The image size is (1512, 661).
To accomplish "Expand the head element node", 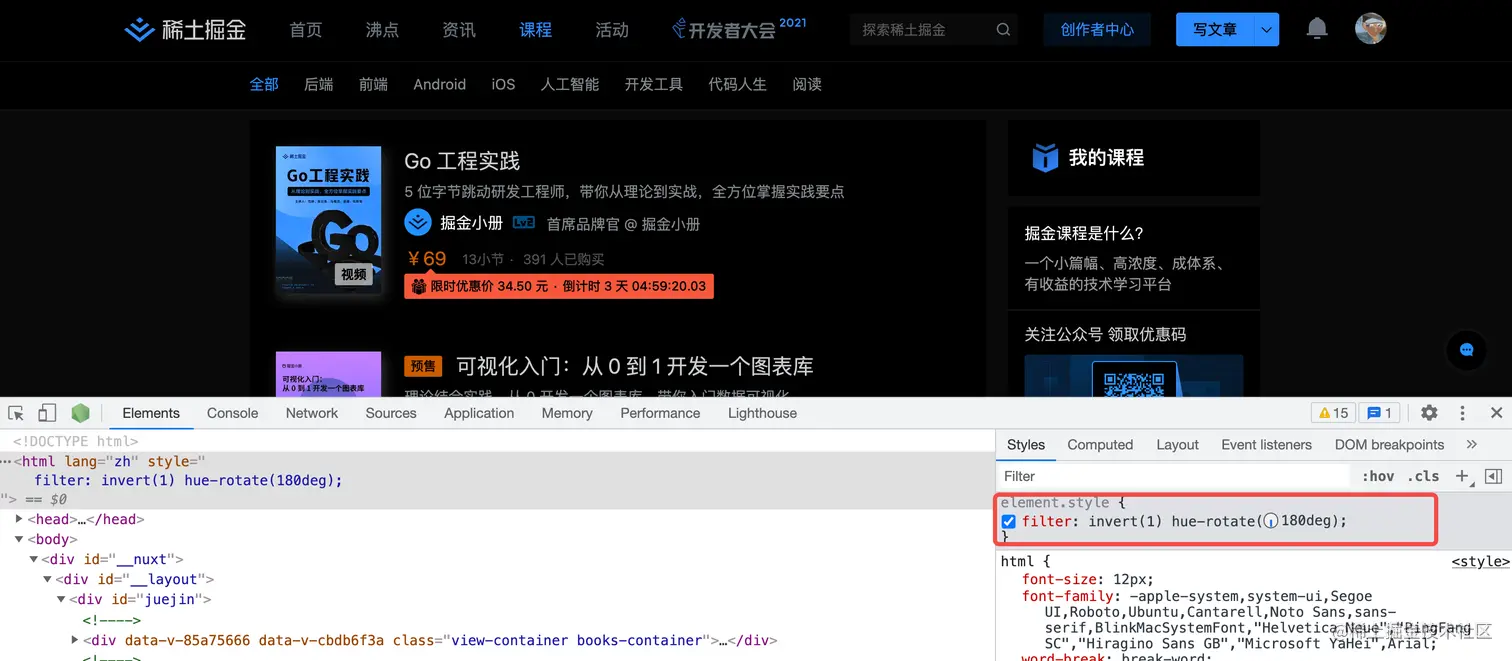I will point(19,519).
